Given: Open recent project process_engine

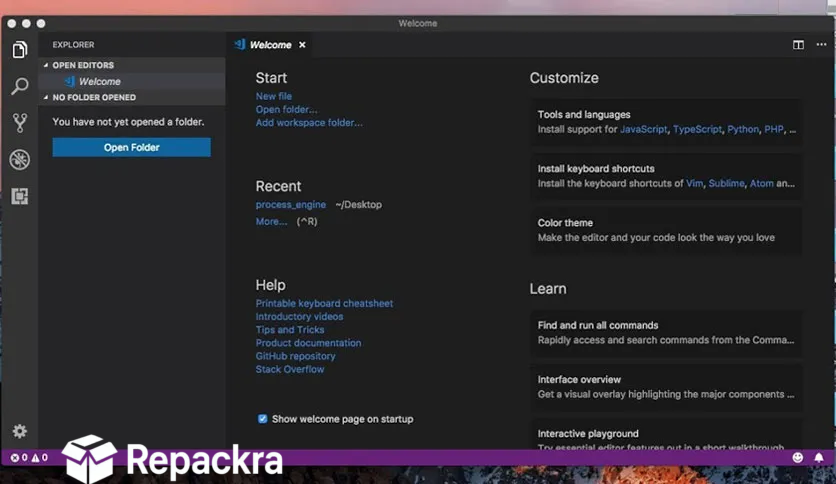Looking at the screenshot, I should tap(291, 205).
